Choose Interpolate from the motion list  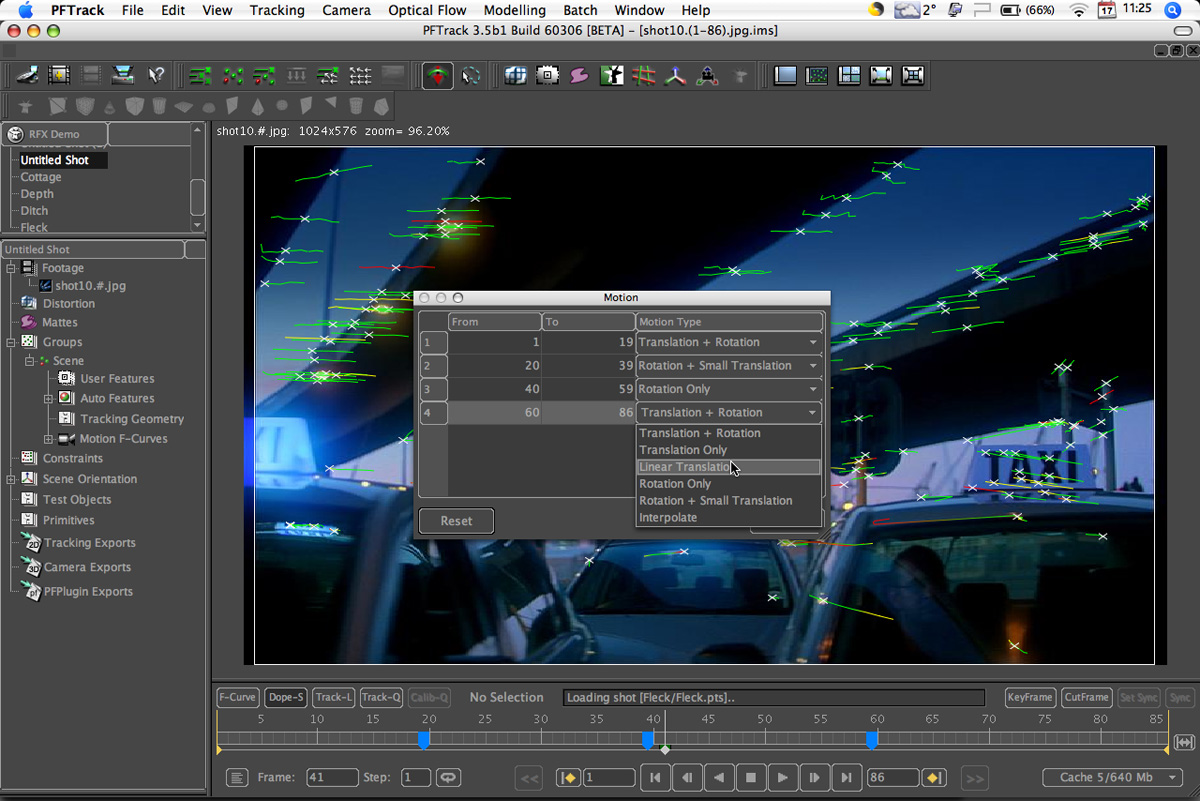point(729,517)
